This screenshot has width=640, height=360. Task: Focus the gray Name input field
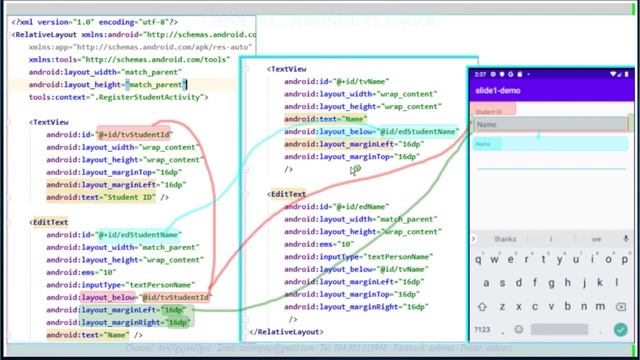551,124
